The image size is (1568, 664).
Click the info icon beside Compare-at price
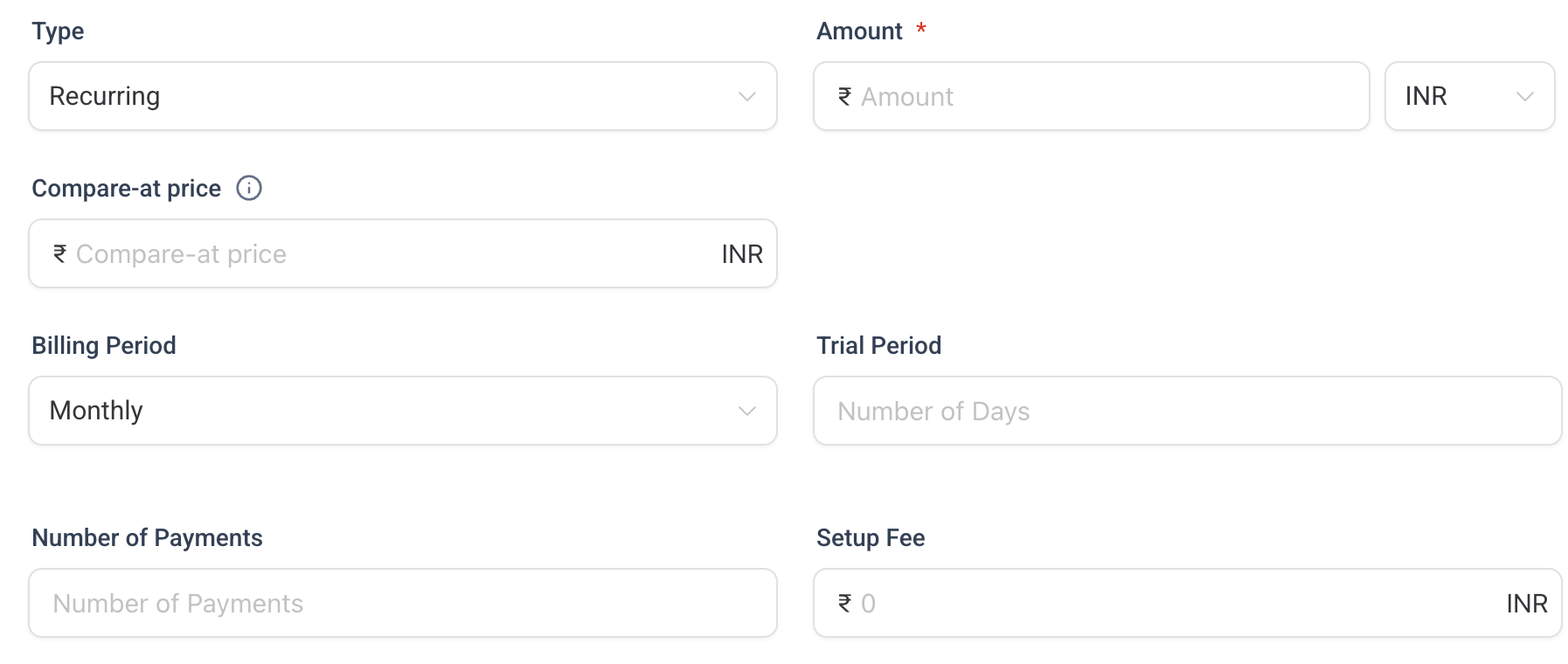point(248,188)
